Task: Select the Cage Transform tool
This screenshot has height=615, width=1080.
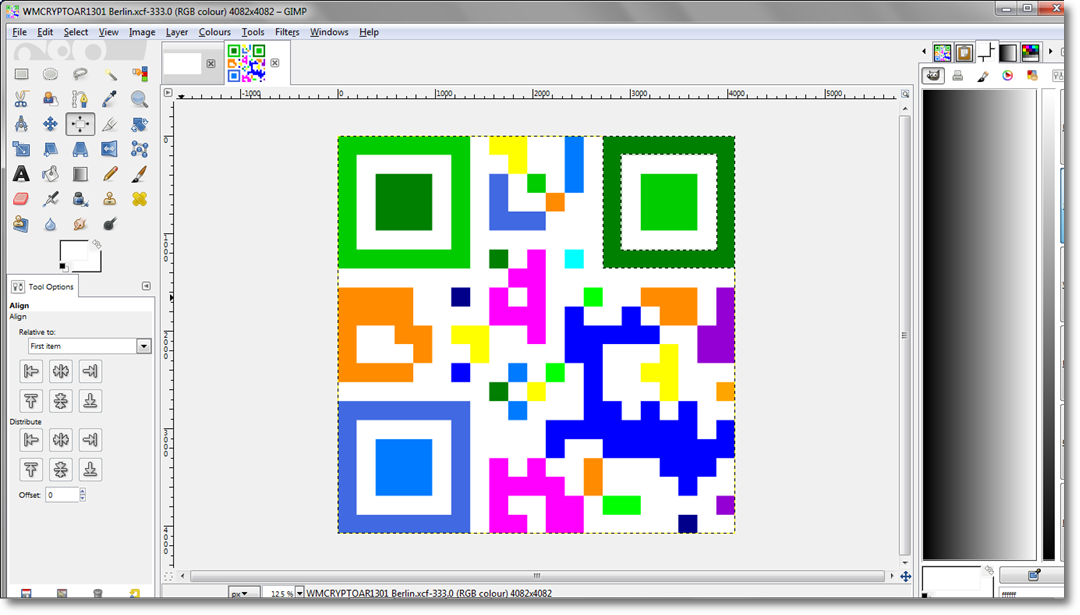Action: [x=139, y=149]
